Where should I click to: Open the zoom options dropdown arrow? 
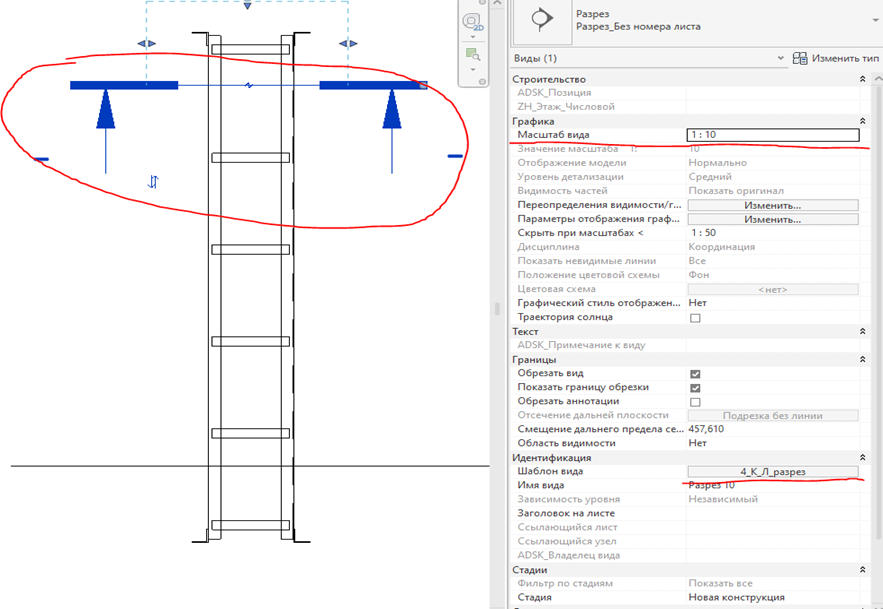click(x=473, y=70)
